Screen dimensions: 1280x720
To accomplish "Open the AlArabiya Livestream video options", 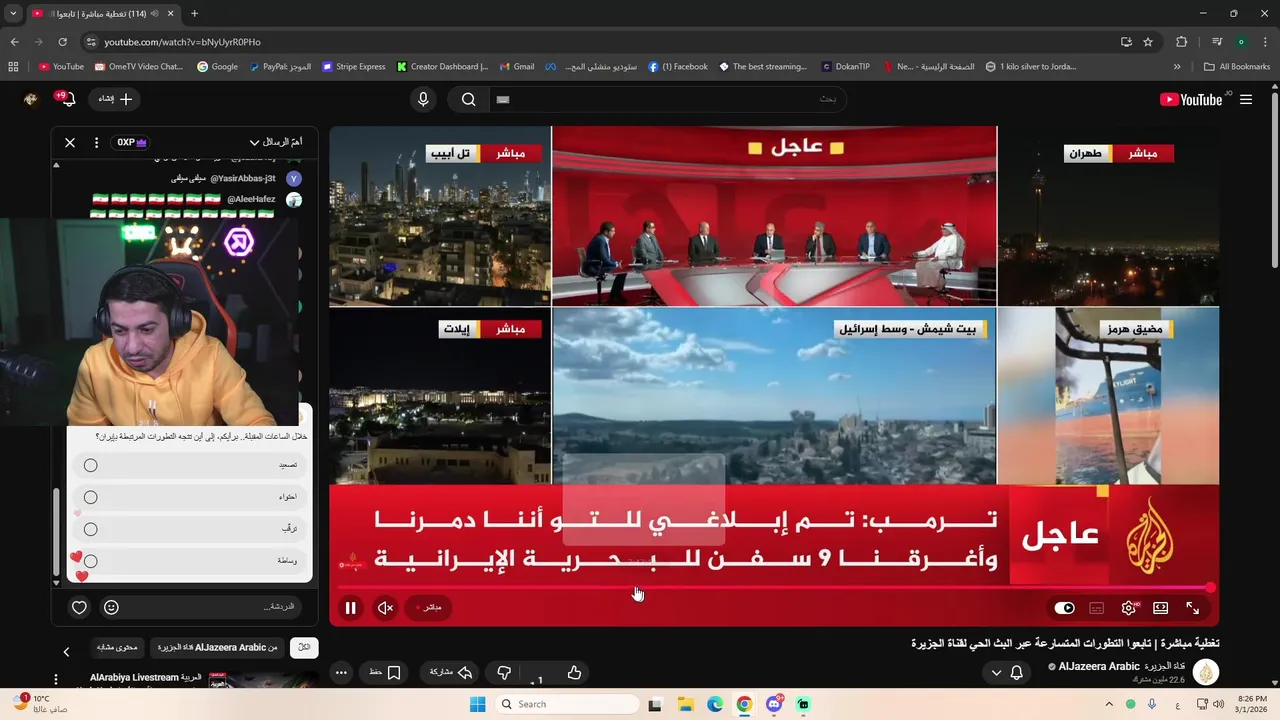I will pyautogui.click(x=56, y=679).
